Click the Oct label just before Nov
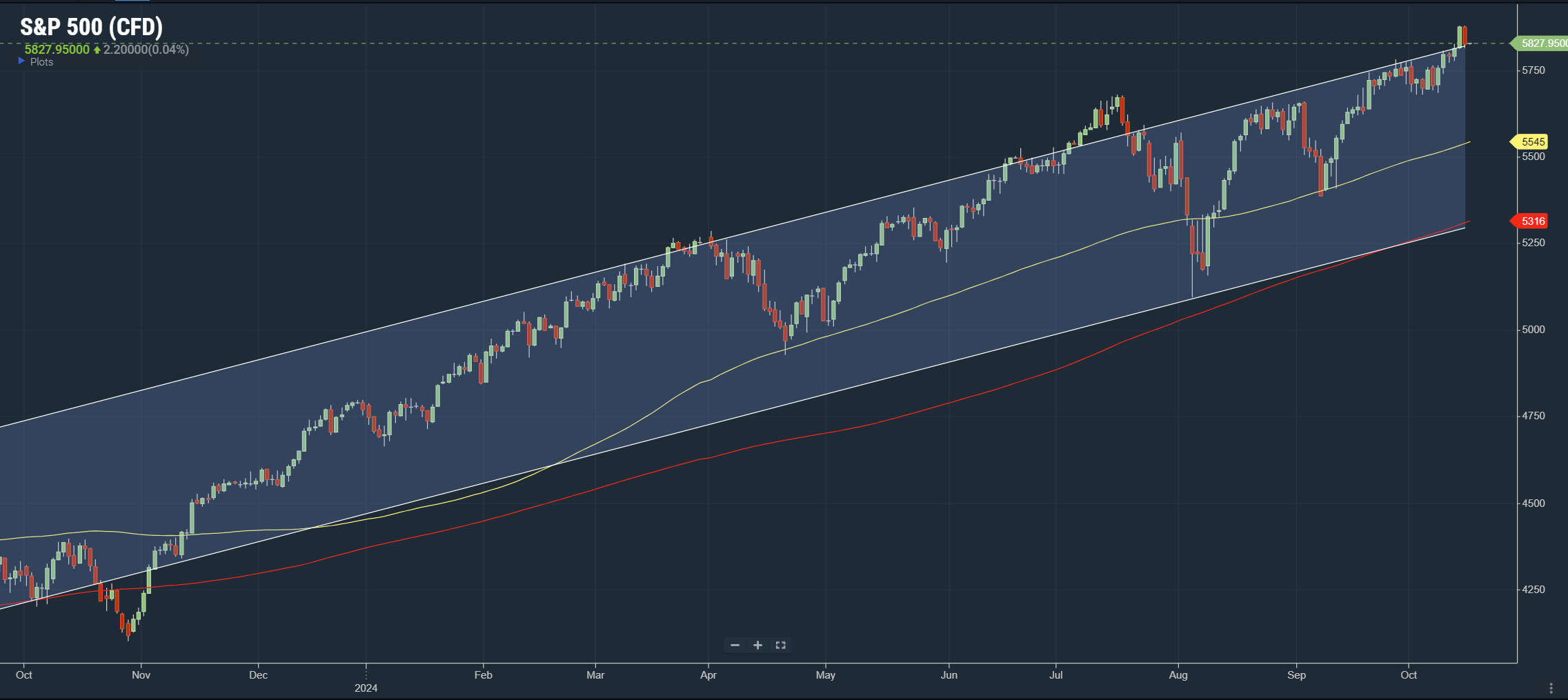 pos(23,675)
